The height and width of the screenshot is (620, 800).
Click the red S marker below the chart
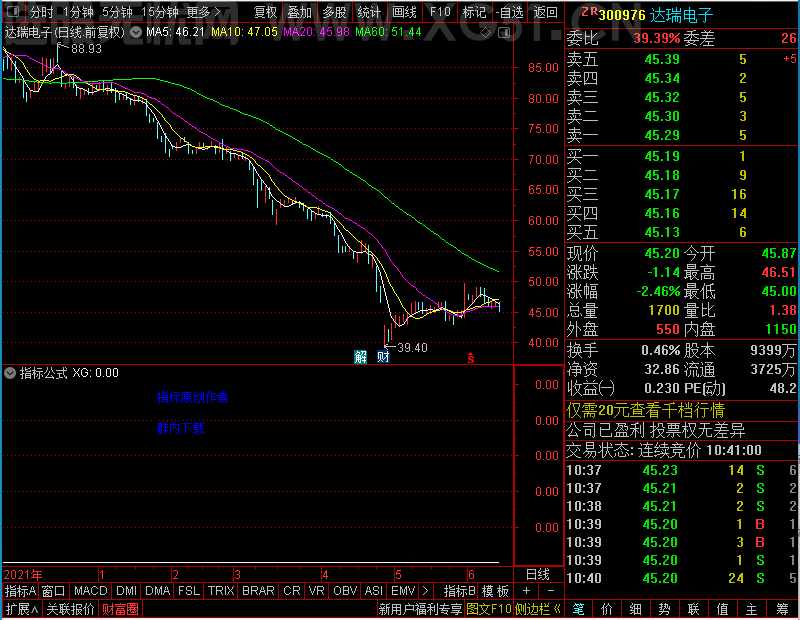point(470,358)
